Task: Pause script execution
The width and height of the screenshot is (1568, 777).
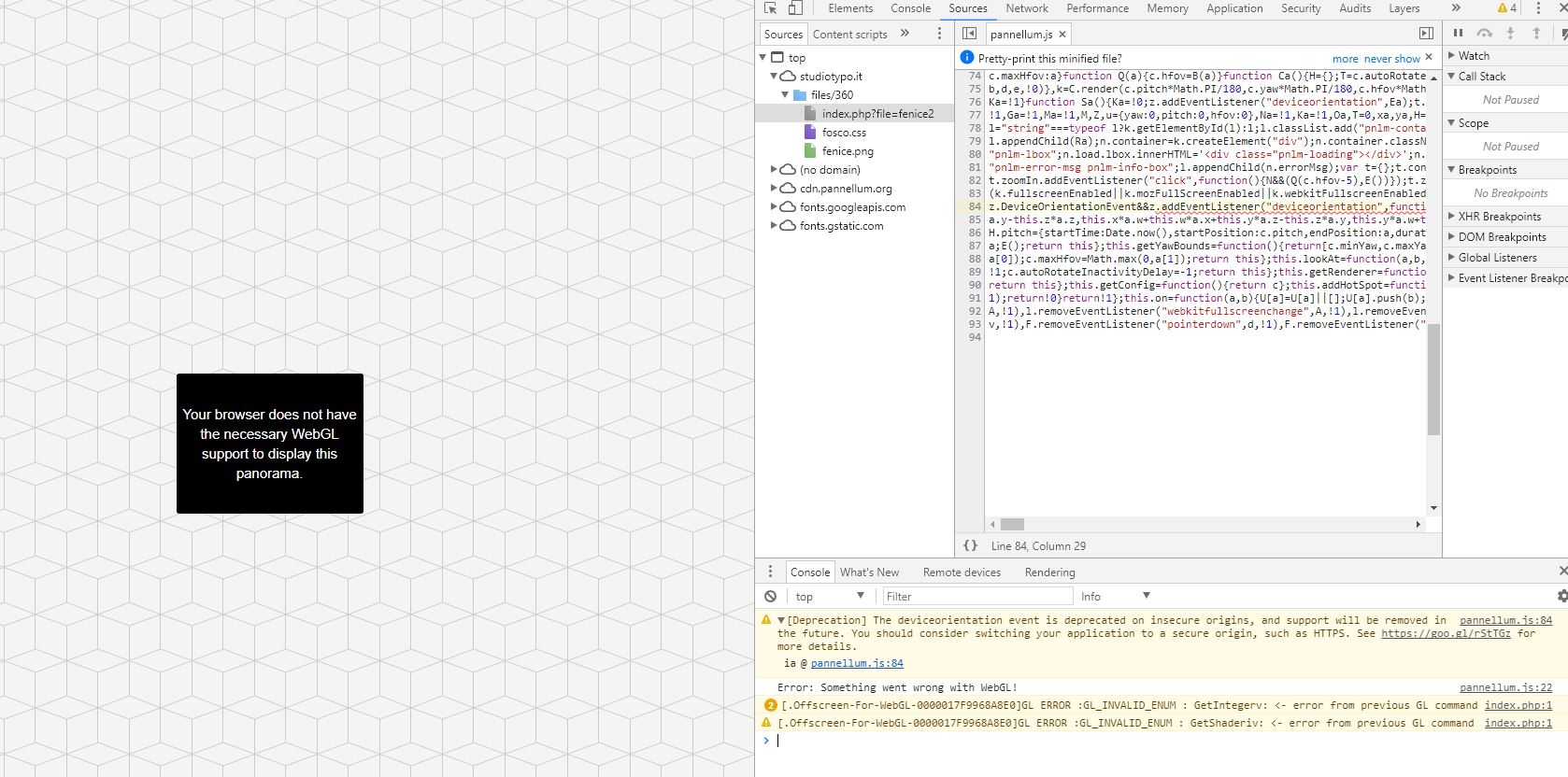Action: (x=1458, y=33)
